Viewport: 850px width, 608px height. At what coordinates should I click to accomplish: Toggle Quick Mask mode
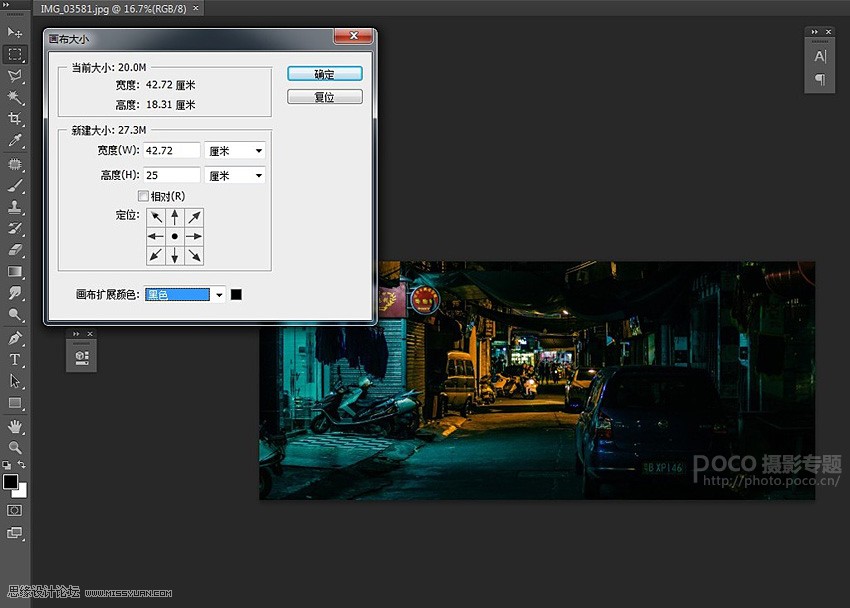click(x=15, y=510)
